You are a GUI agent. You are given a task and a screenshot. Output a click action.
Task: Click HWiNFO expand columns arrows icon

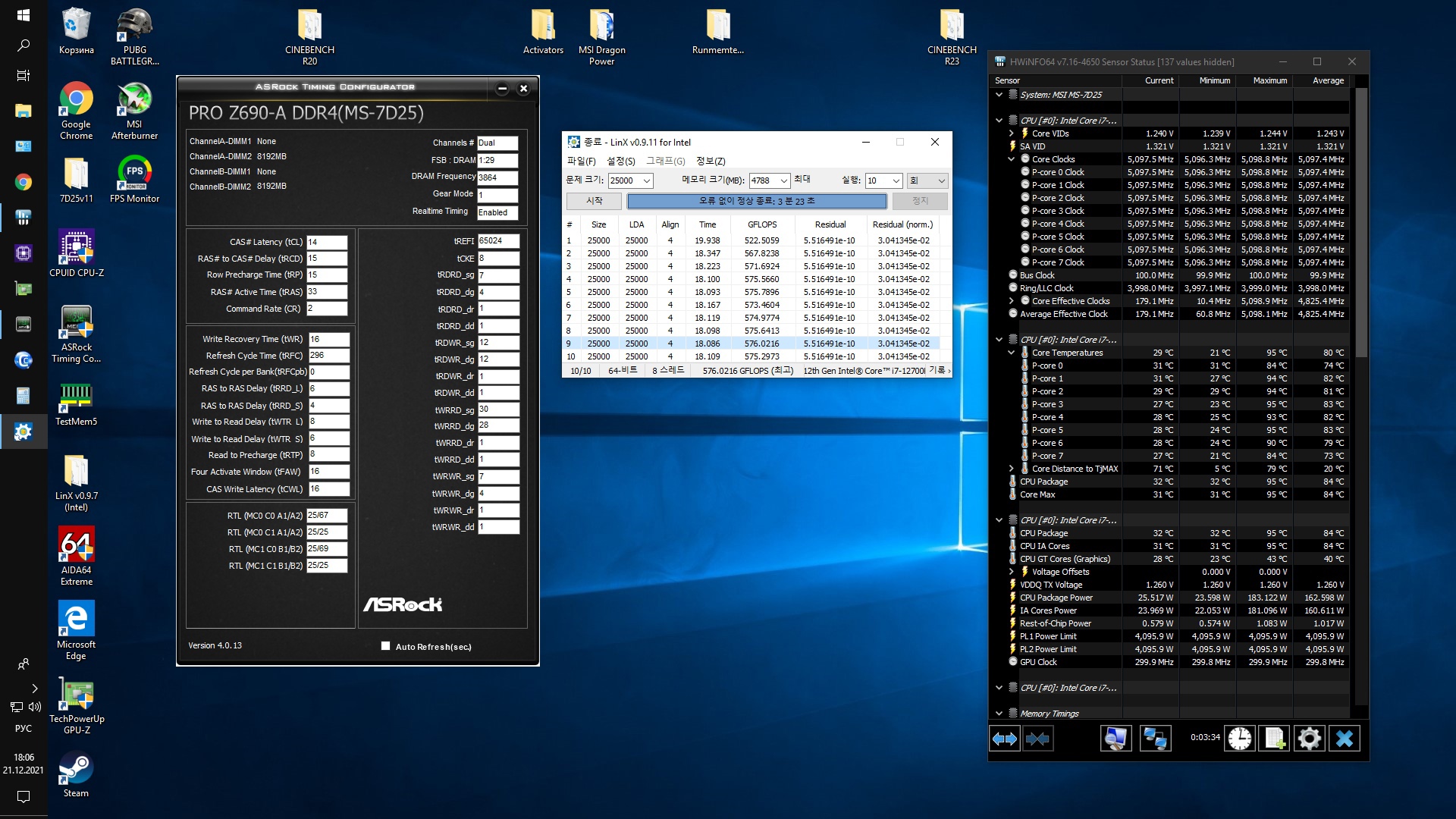[1005, 739]
